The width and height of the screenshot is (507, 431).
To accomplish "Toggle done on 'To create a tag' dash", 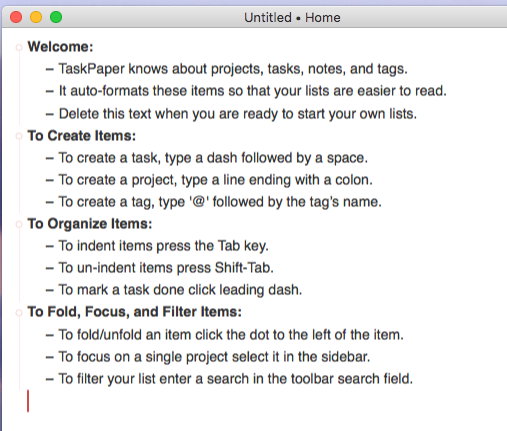I will tap(49, 202).
